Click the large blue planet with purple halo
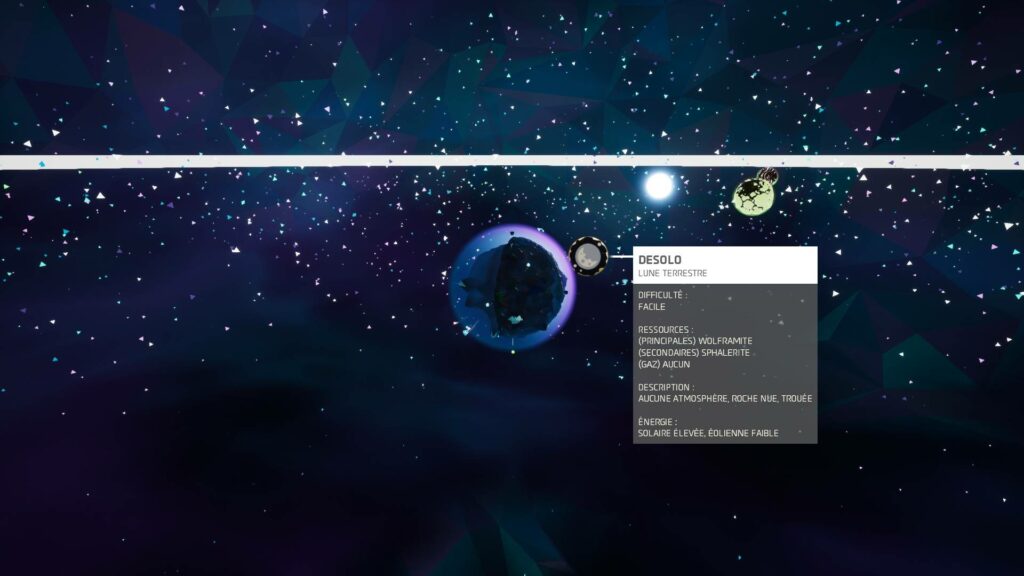1024x576 pixels. click(x=511, y=287)
